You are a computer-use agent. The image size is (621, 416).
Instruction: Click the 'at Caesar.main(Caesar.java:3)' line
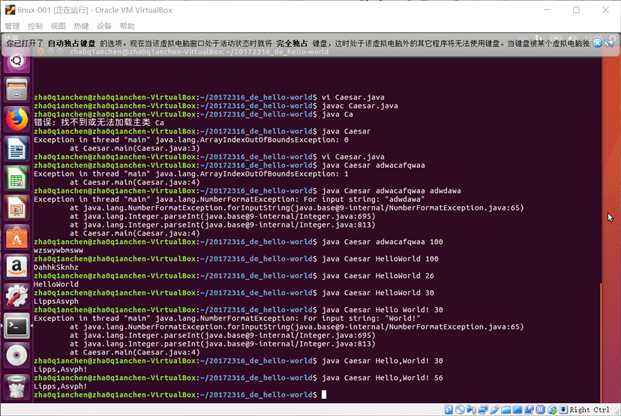coord(135,148)
